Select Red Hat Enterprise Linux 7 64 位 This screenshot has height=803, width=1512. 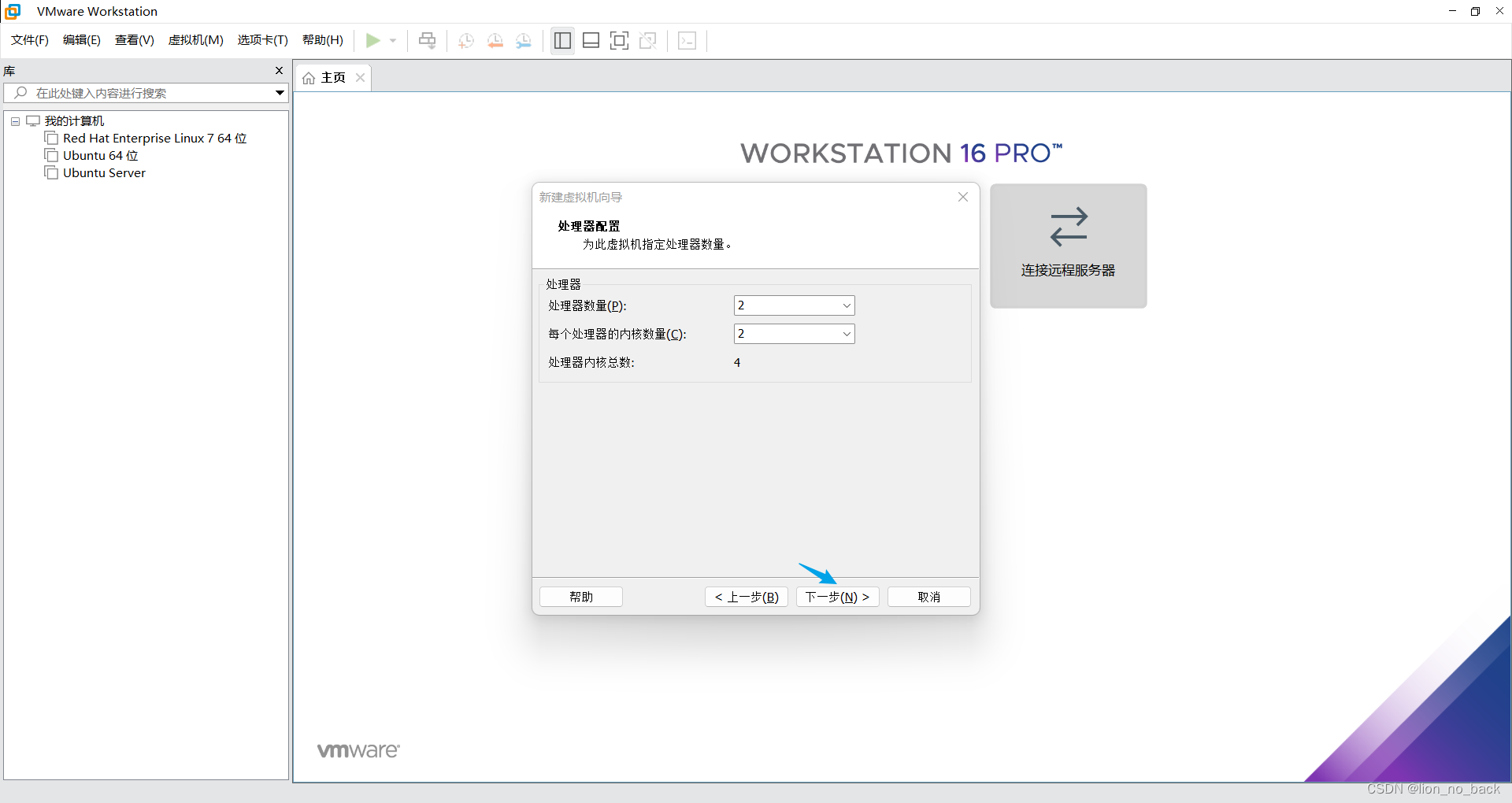click(155, 138)
